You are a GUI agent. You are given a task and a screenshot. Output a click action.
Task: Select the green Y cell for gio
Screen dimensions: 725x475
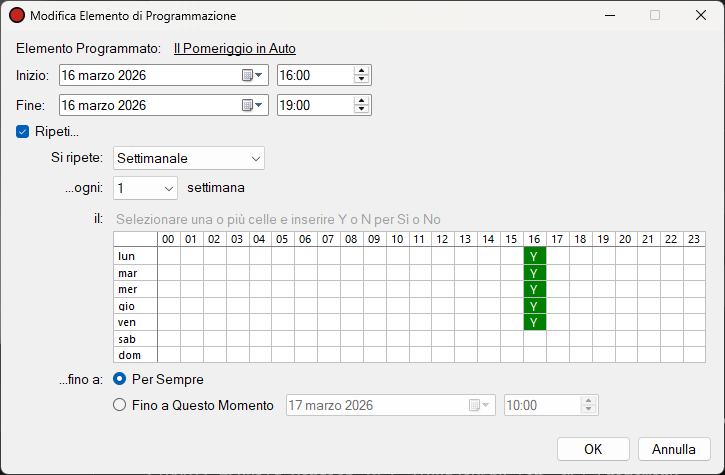[535, 306]
